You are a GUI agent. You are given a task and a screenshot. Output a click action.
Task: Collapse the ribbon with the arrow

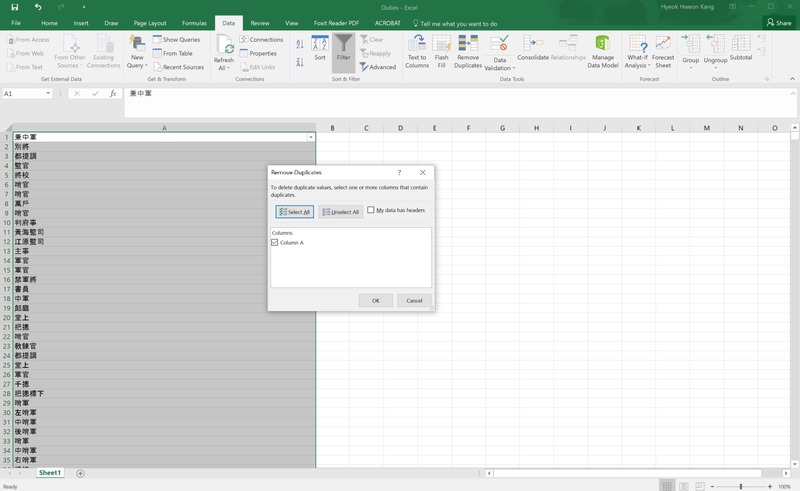point(792,79)
